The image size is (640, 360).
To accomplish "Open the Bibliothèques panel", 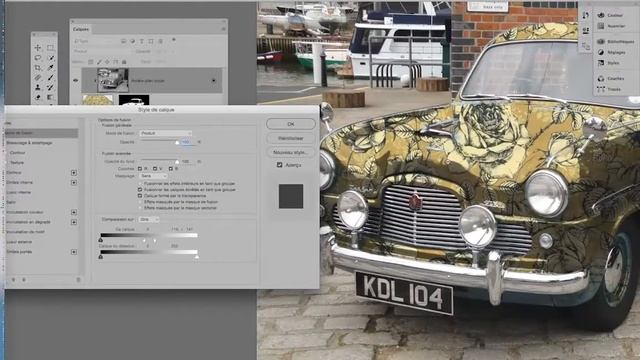I will [x=616, y=41].
